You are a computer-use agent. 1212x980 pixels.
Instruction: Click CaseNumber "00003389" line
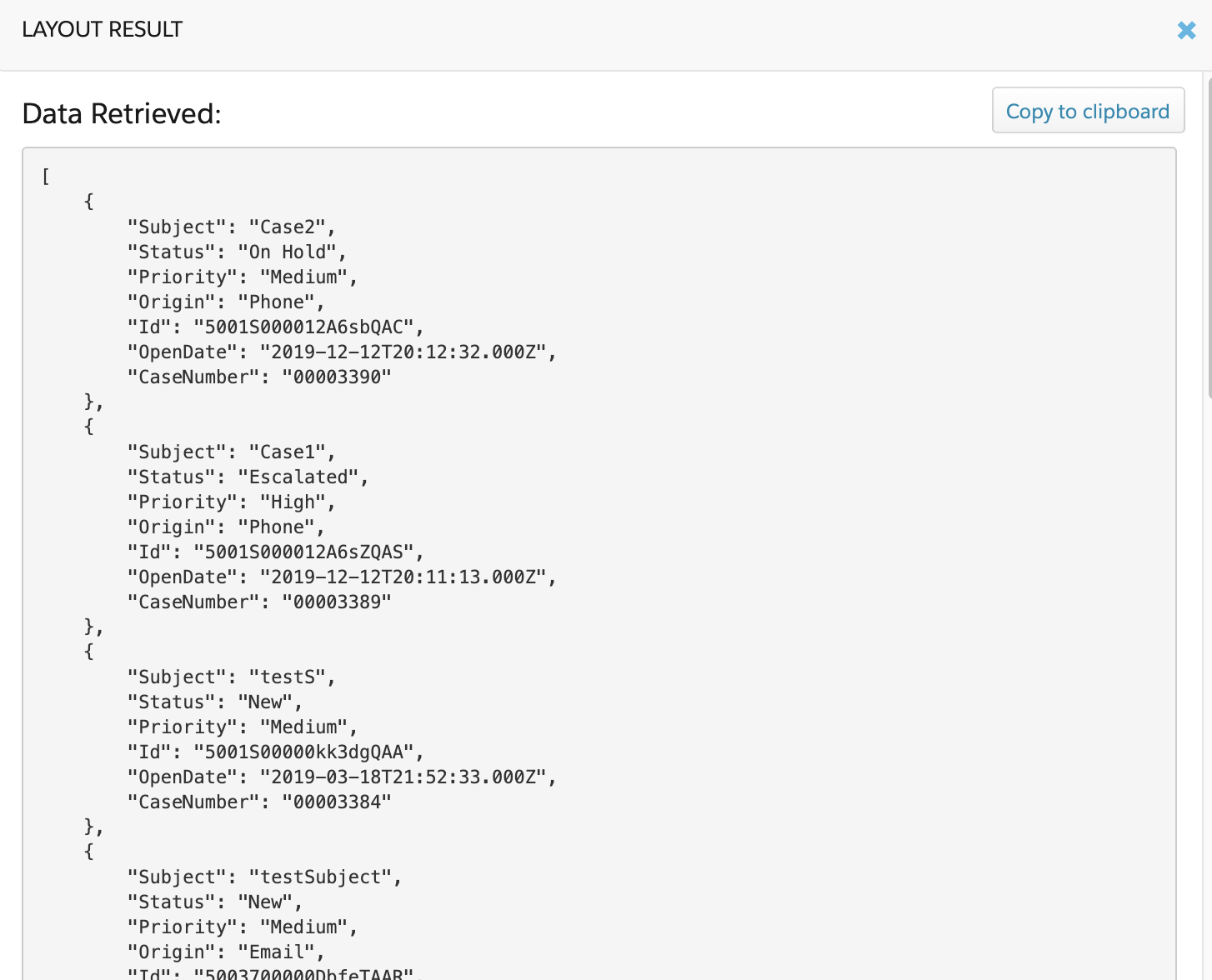click(259, 602)
